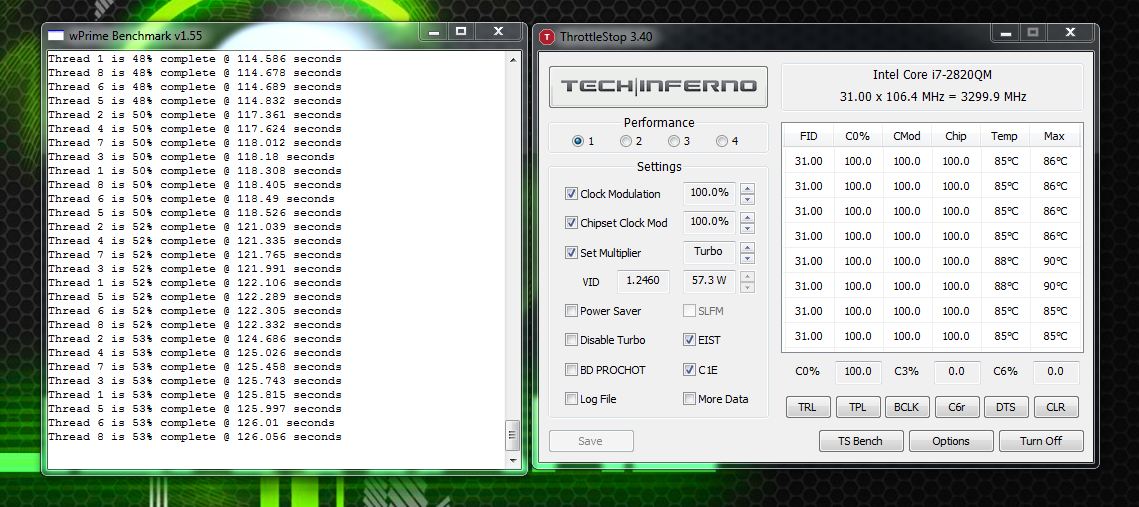Increase Clock Modulation with up arrow

pos(747,188)
